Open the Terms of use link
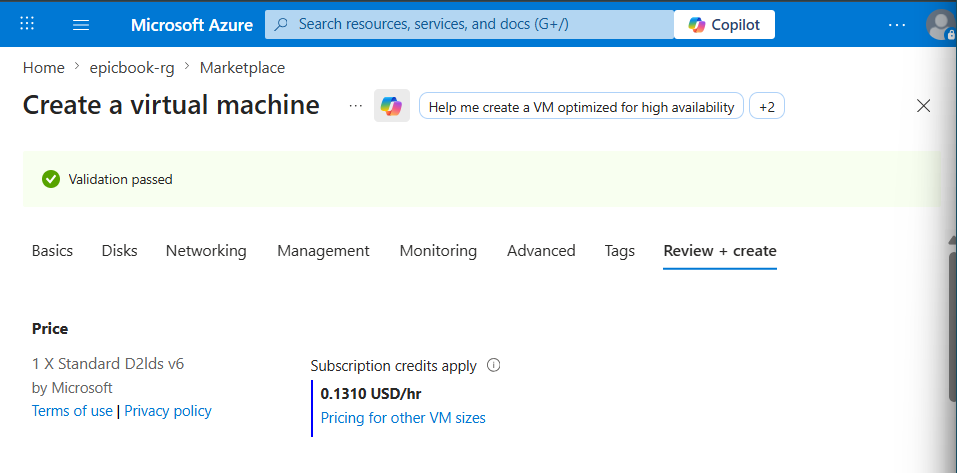The width and height of the screenshot is (957, 473). click(x=72, y=411)
